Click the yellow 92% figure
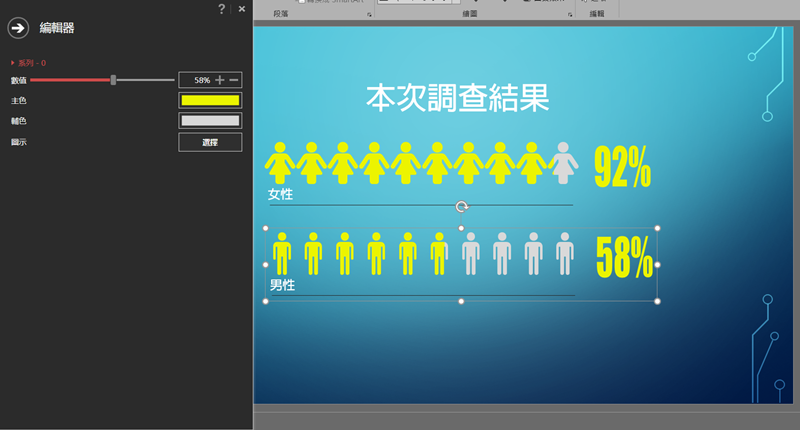Screen dimensions: 800x430 pyautogui.click(x=622, y=167)
